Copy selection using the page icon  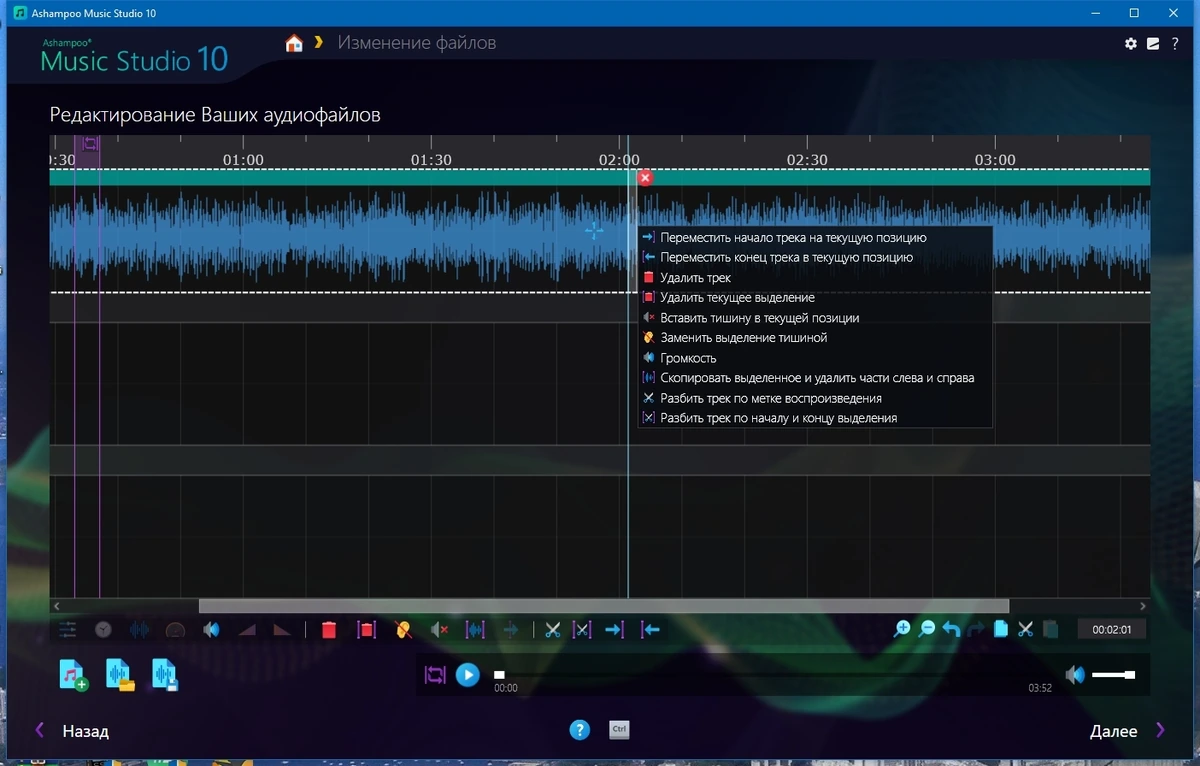pyautogui.click(x=1001, y=629)
